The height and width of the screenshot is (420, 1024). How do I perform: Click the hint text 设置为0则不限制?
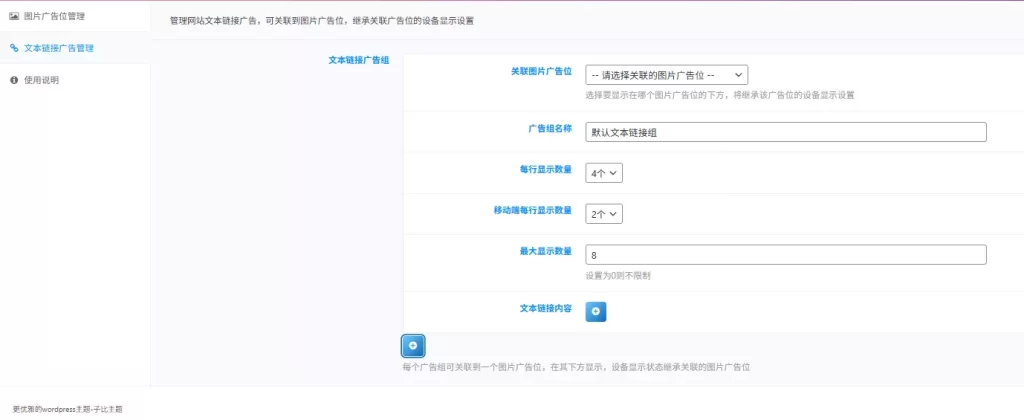click(x=618, y=276)
